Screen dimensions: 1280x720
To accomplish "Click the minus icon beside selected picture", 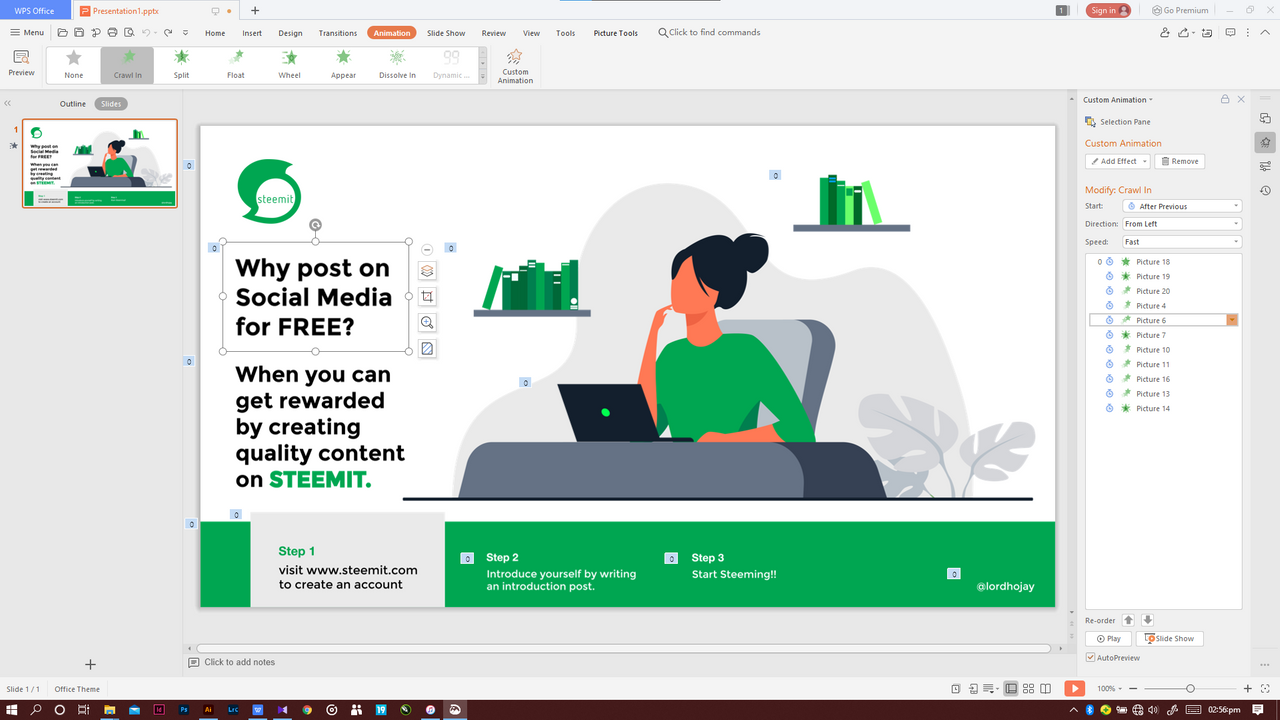I will pos(427,250).
